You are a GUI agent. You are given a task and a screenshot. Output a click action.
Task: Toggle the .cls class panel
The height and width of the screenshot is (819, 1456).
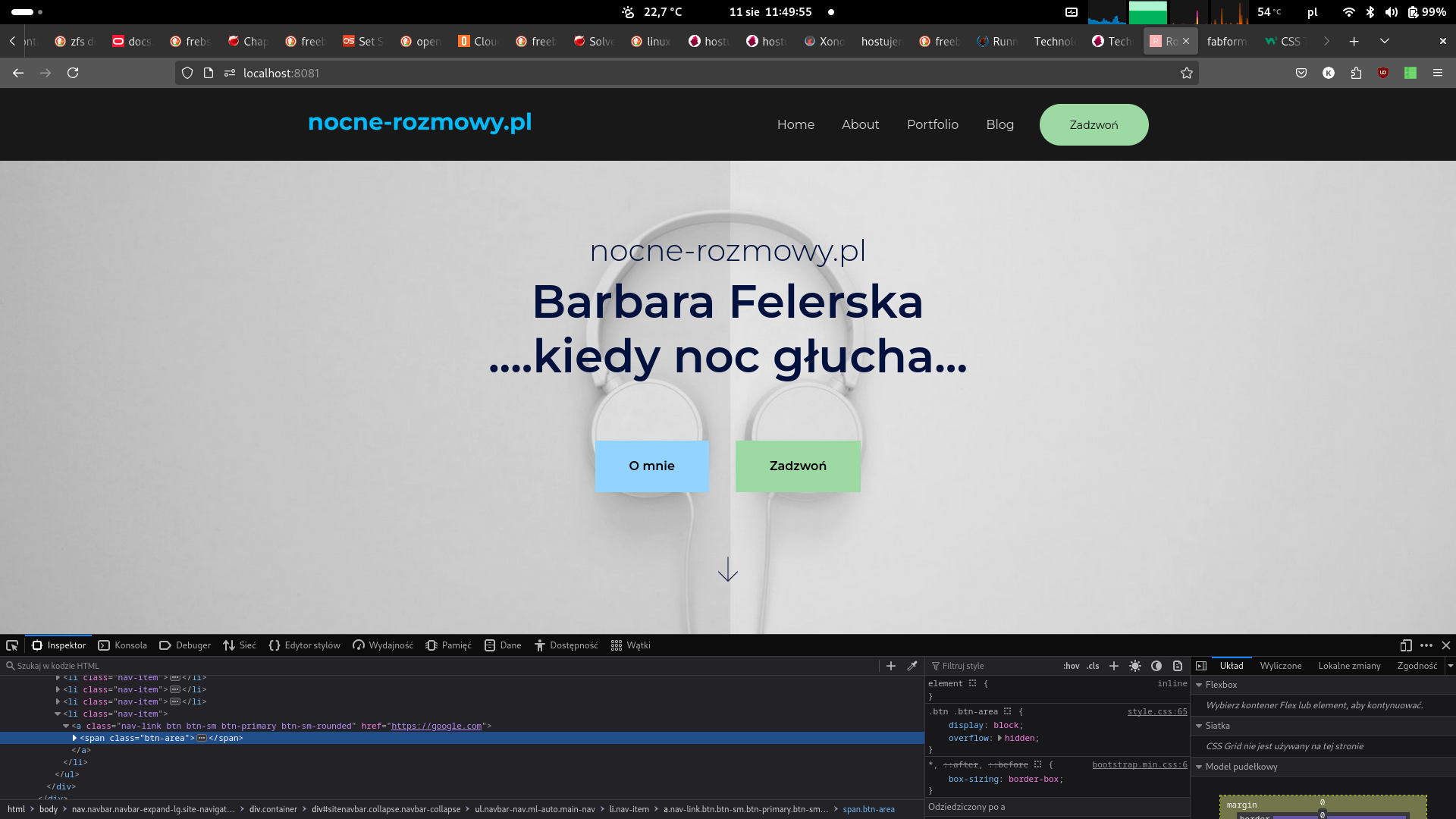pyautogui.click(x=1093, y=666)
